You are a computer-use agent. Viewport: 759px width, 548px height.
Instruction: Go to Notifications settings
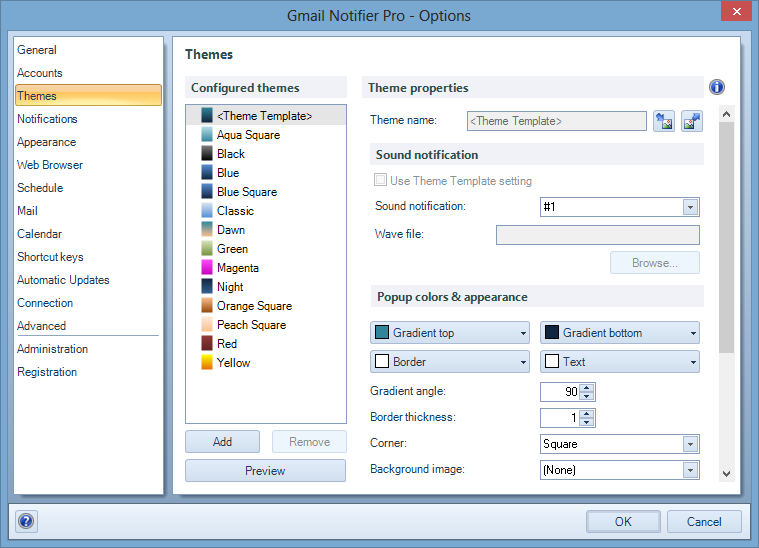click(47, 119)
